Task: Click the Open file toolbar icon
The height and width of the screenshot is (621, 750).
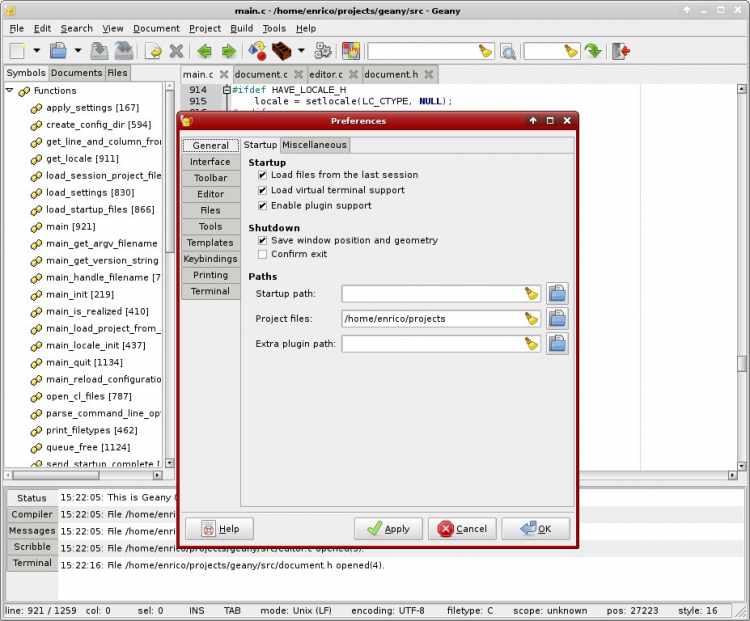Action: 58,51
